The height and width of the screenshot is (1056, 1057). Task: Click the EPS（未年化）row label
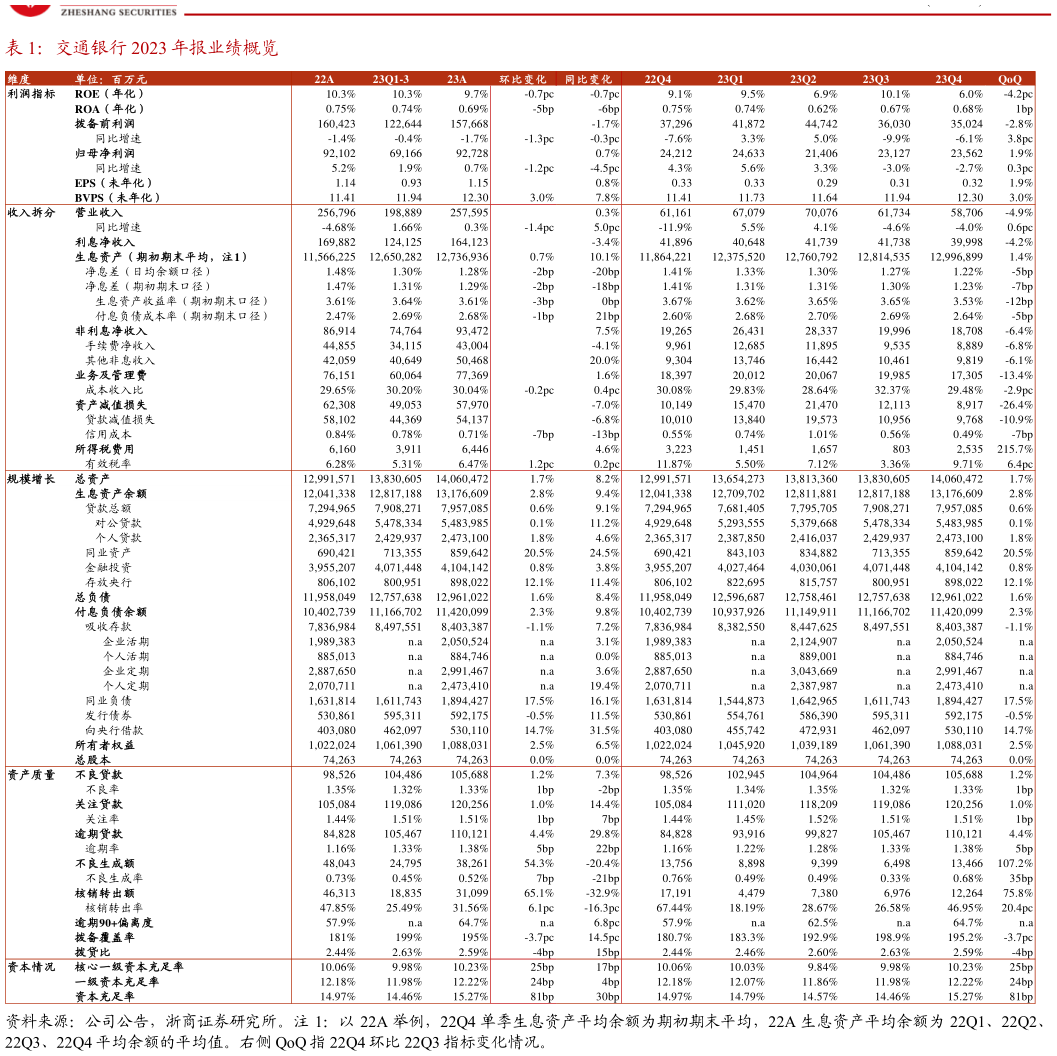tap(113, 183)
